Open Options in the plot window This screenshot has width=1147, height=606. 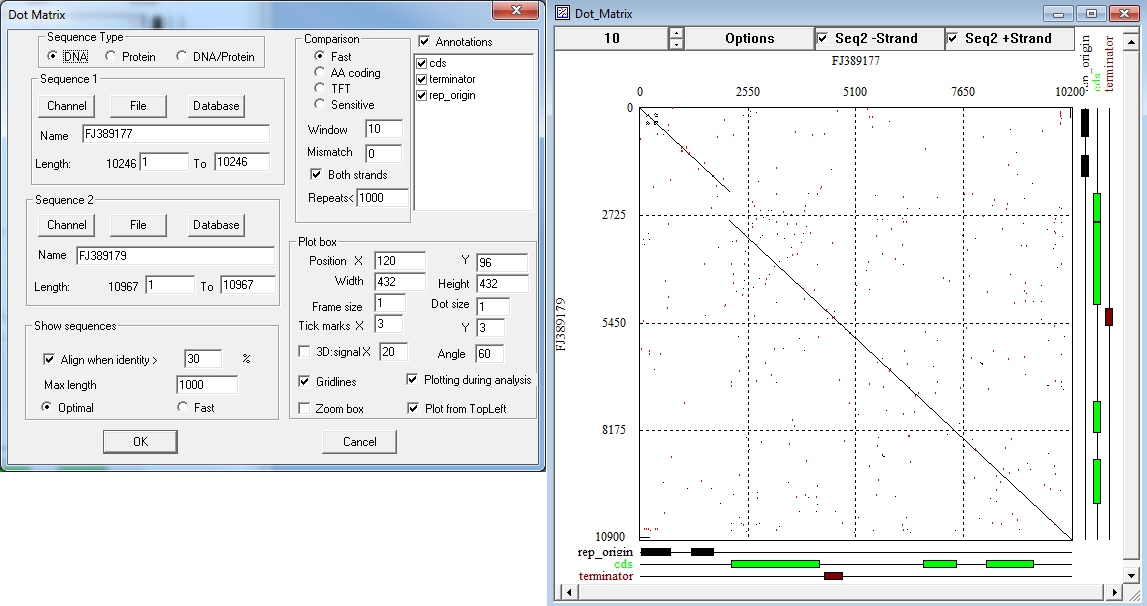[750, 38]
